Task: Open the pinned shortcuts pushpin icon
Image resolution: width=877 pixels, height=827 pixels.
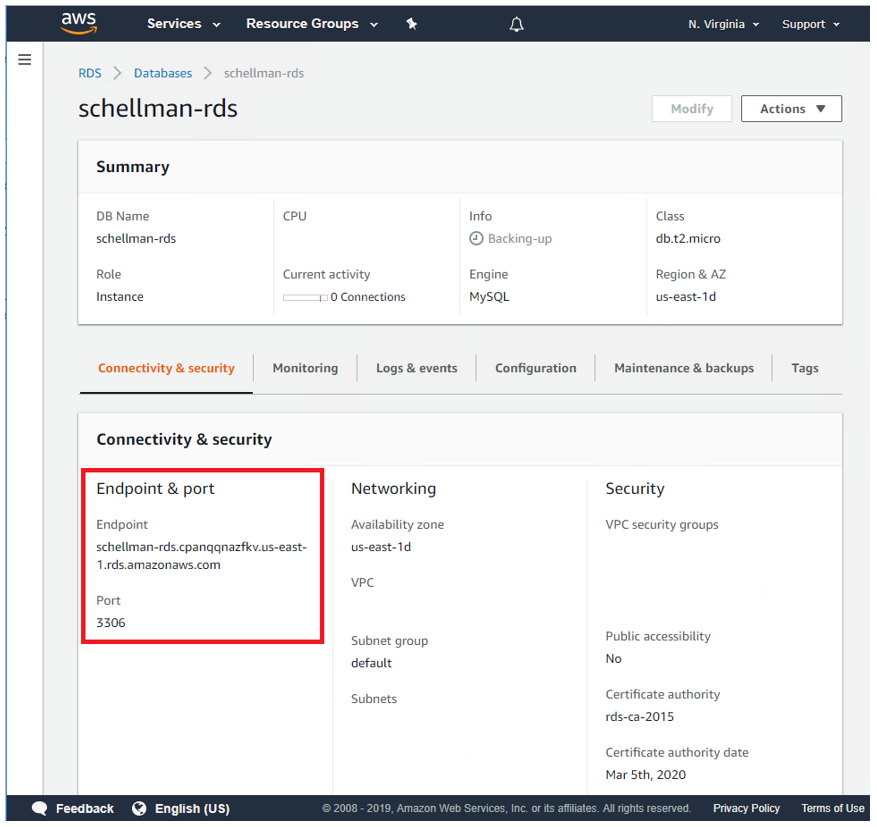Action: 412,24
